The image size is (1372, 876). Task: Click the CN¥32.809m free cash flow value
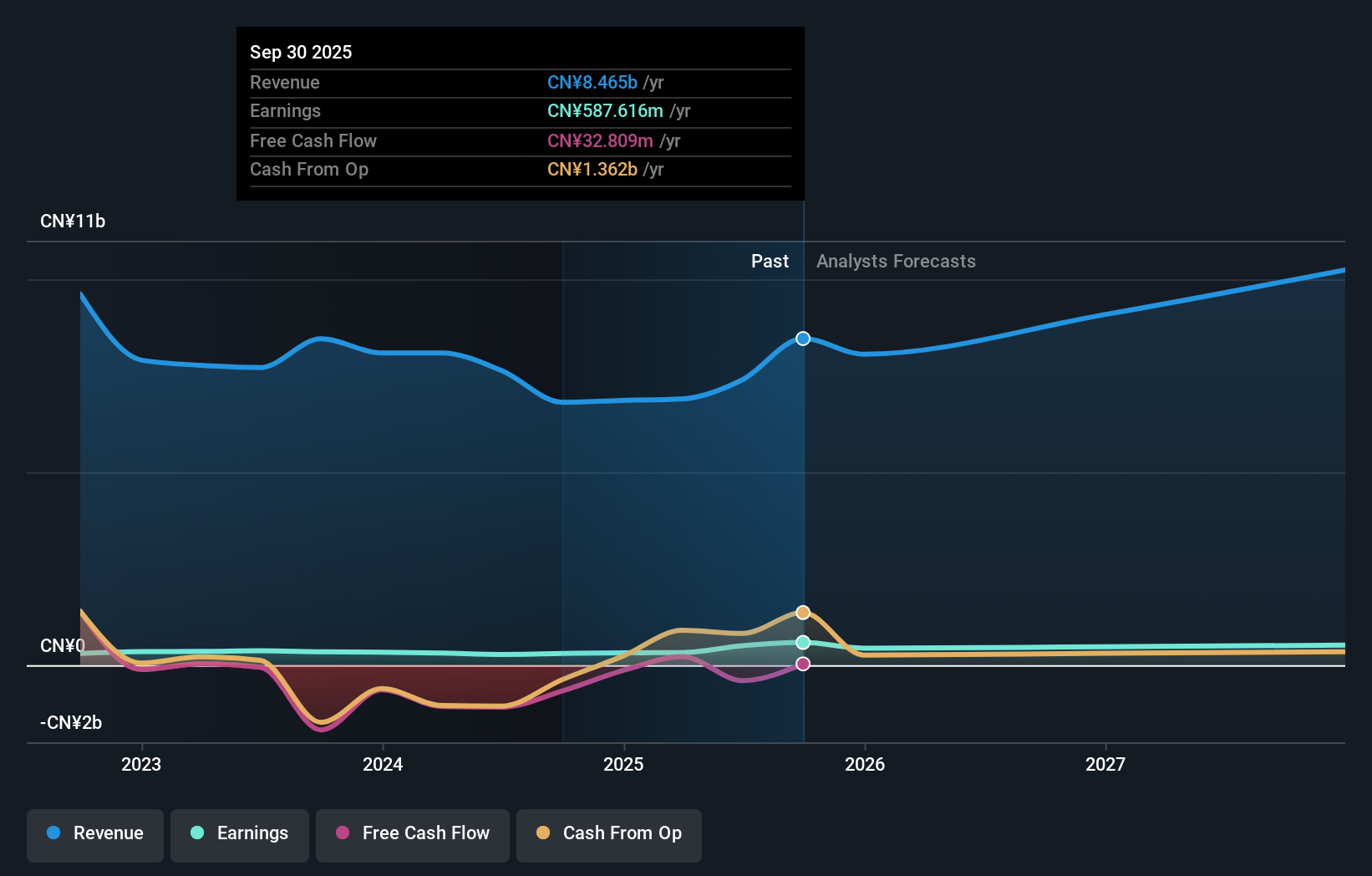[600, 141]
